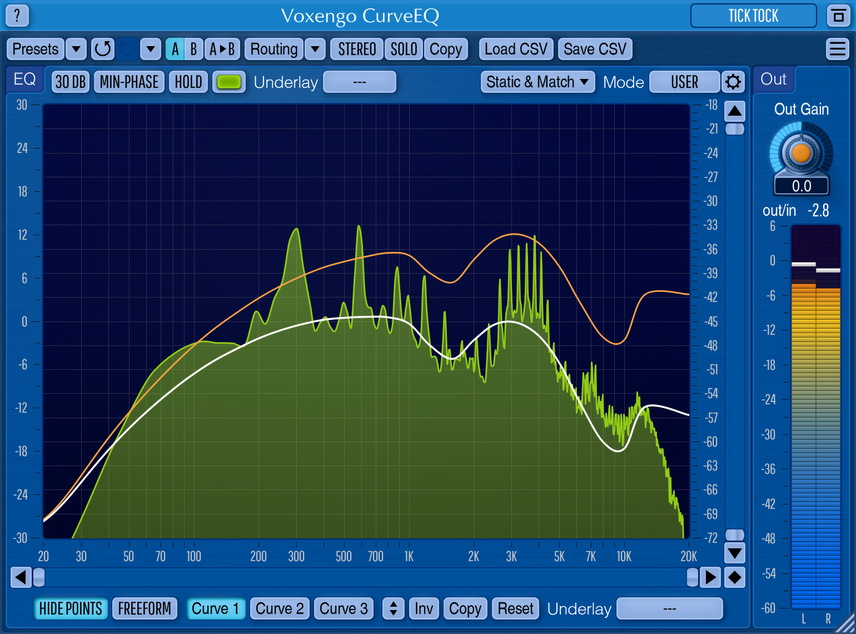Click Load CSV button
The width and height of the screenshot is (856, 634).
pos(516,49)
